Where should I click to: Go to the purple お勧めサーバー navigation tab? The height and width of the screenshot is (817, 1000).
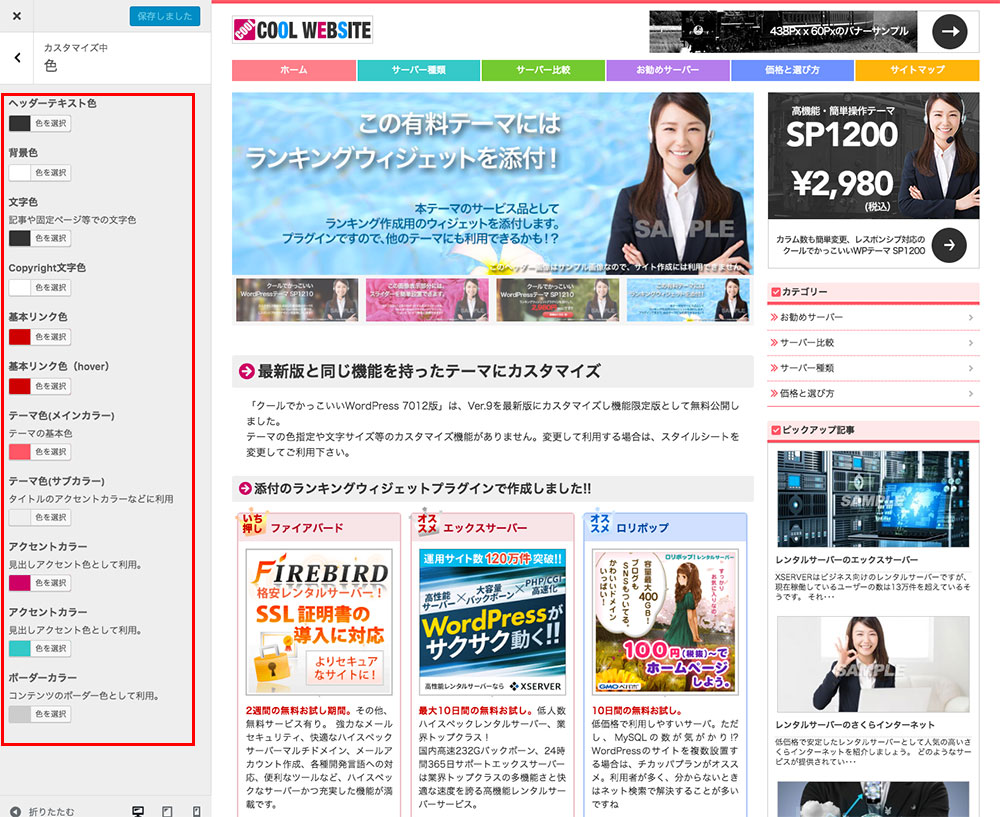(x=668, y=70)
